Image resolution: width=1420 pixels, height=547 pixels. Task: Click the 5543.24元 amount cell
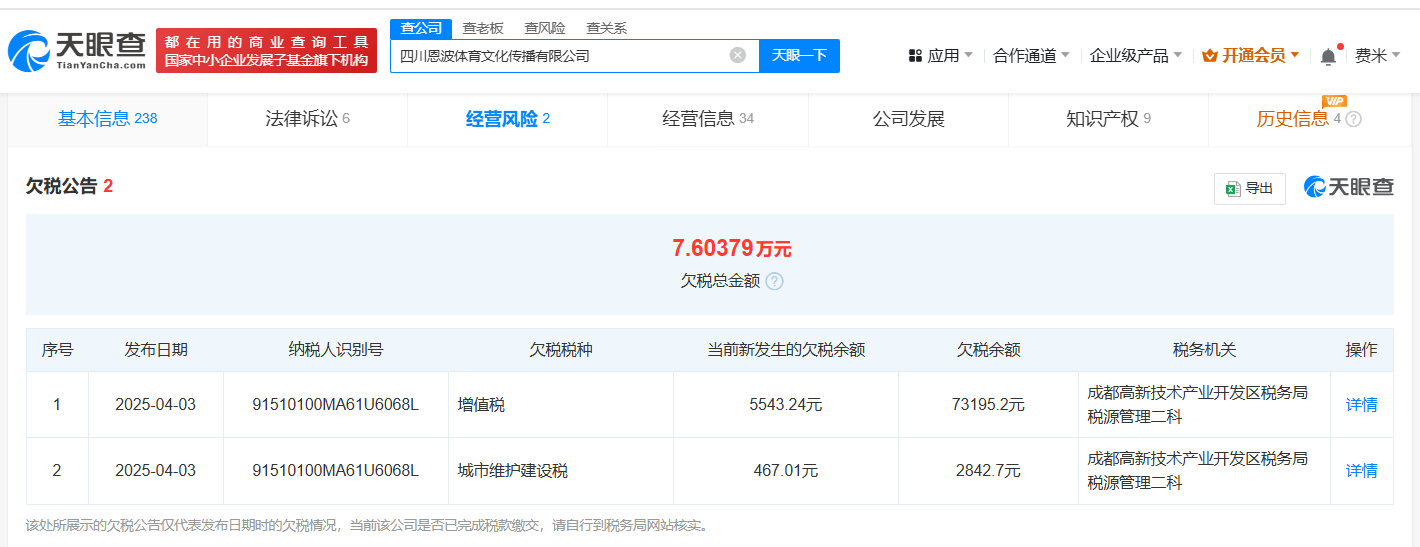point(785,405)
